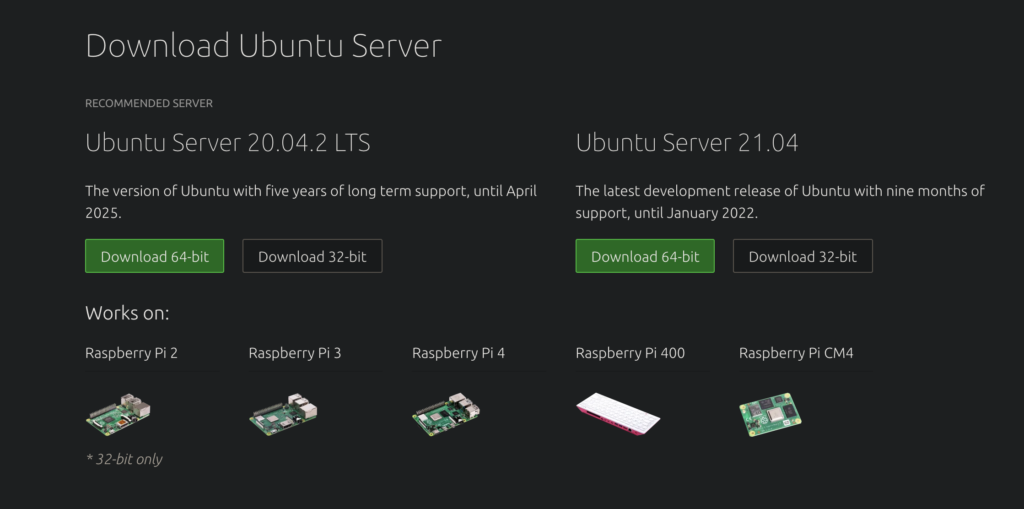Click the Raspberry Pi 2 board image
This screenshot has height=509, width=1024.
(119, 414)
